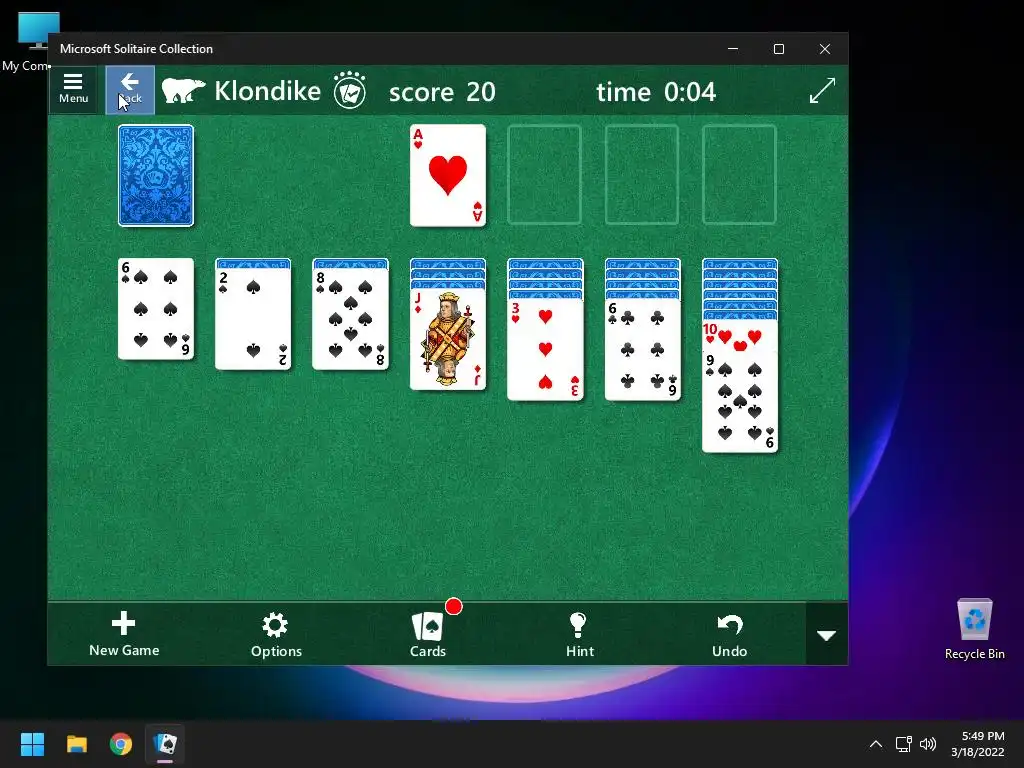Select the Jack of diamonds card
This screenshot has width=1024, height=768.
point(448,339)
